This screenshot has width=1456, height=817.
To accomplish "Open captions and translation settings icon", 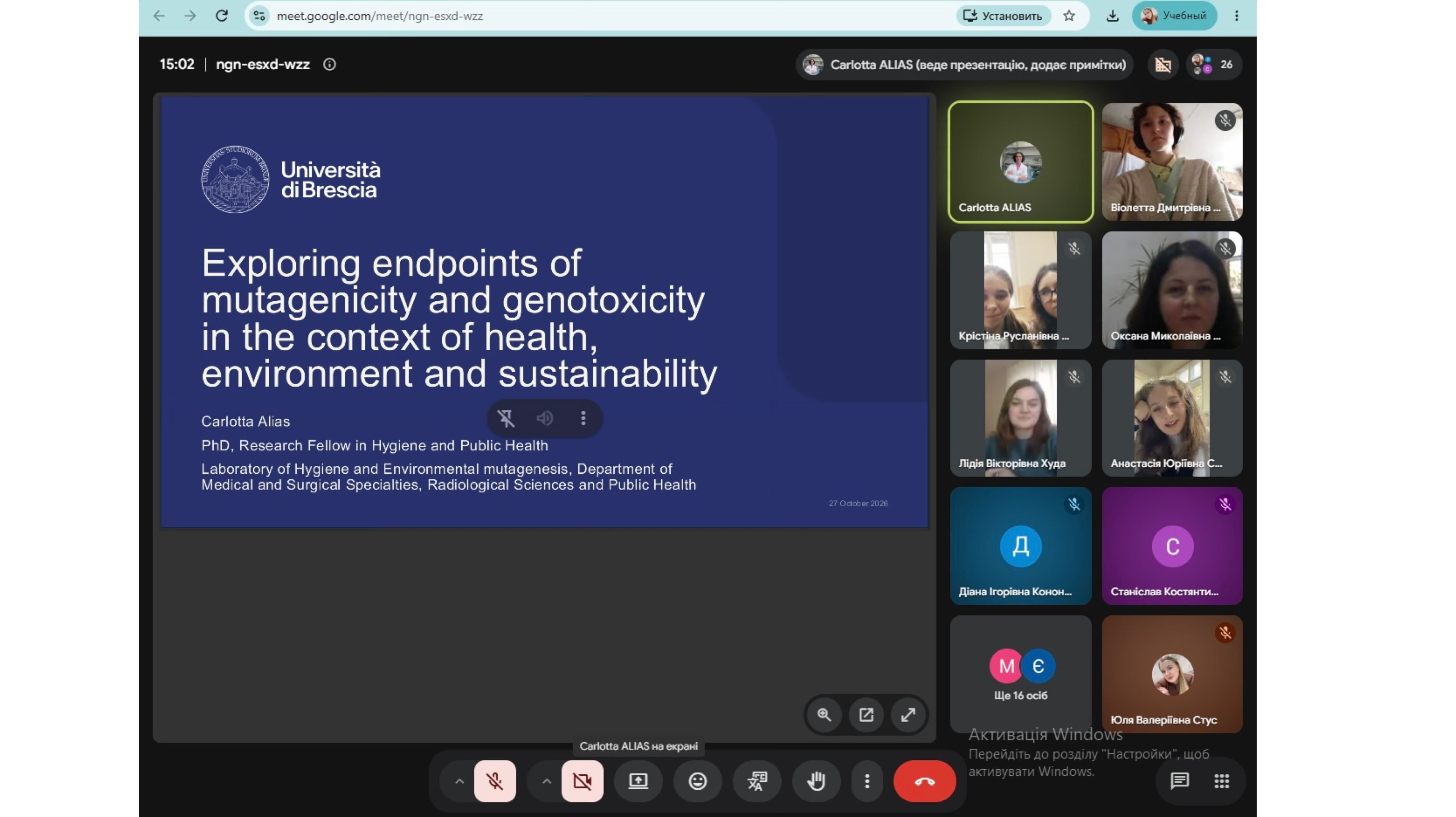I will [x=757, y=781].
